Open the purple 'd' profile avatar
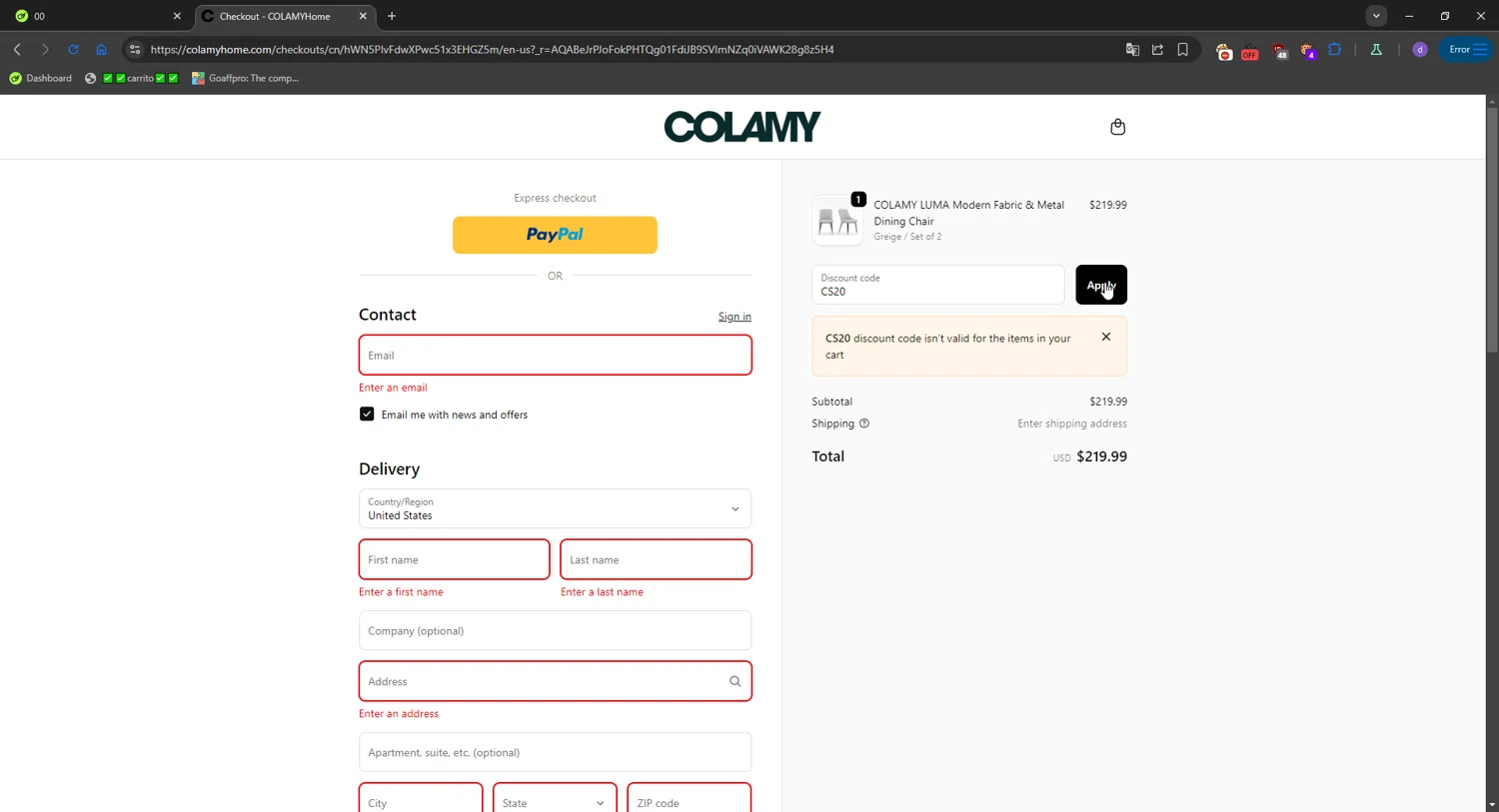Image resolution: width=1499 pixels, height=812 pixels. pyautogui.click(x=1420, y=49)
